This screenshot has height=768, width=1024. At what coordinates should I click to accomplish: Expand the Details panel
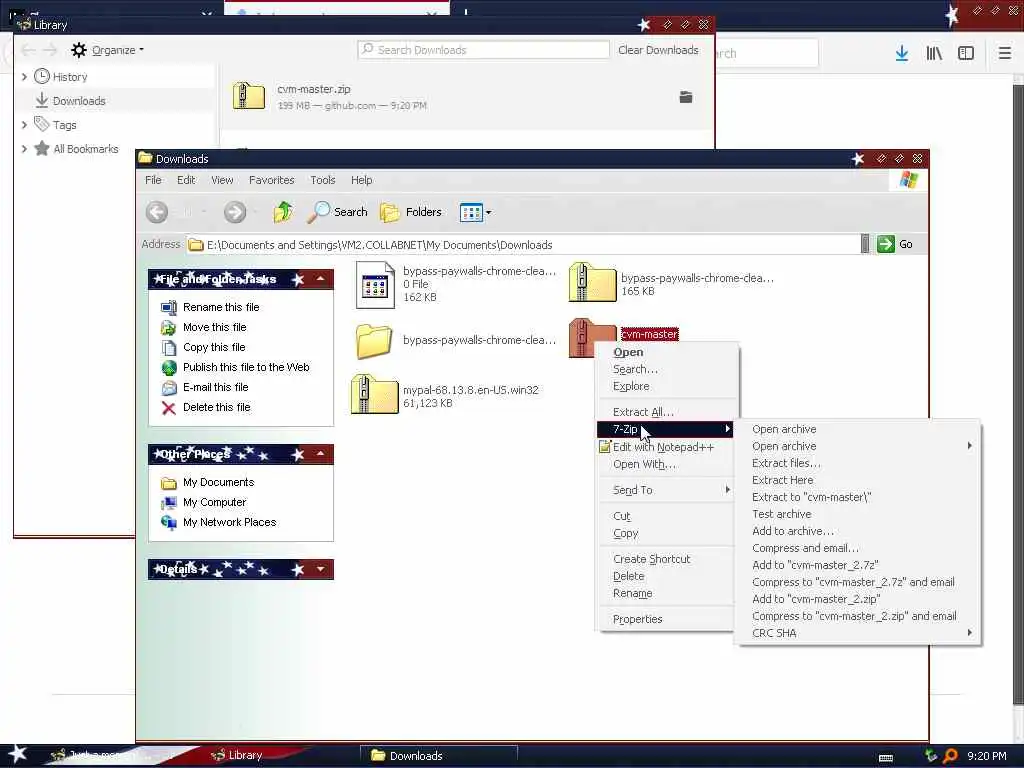coord(321,569)
